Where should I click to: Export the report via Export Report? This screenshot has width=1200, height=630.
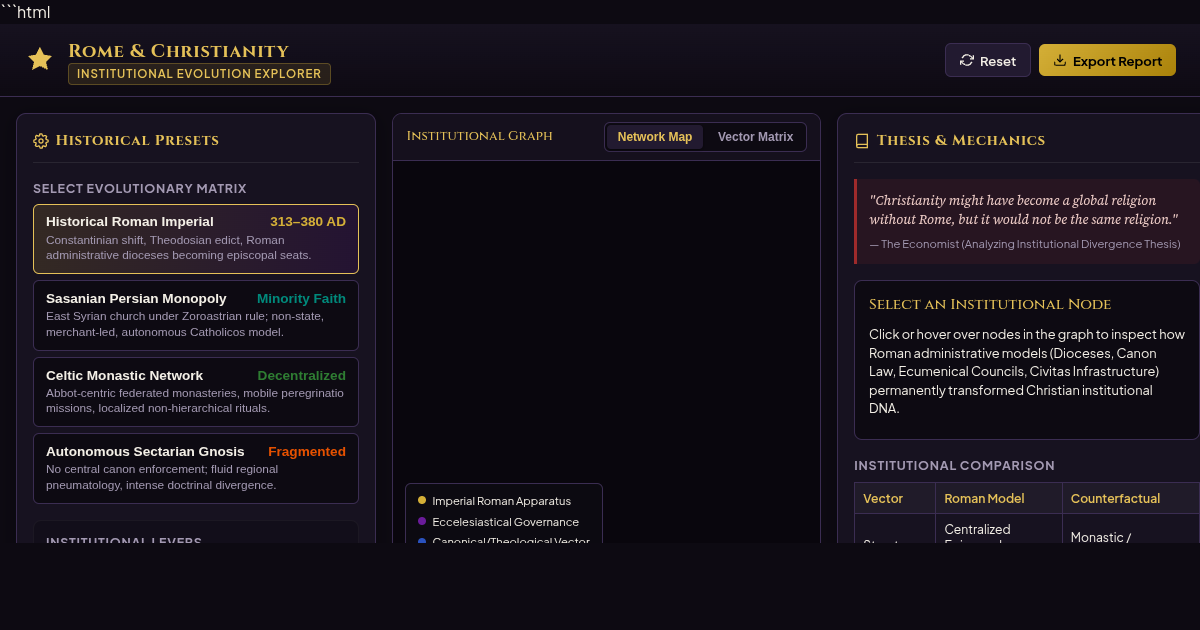pos(1107,61)
